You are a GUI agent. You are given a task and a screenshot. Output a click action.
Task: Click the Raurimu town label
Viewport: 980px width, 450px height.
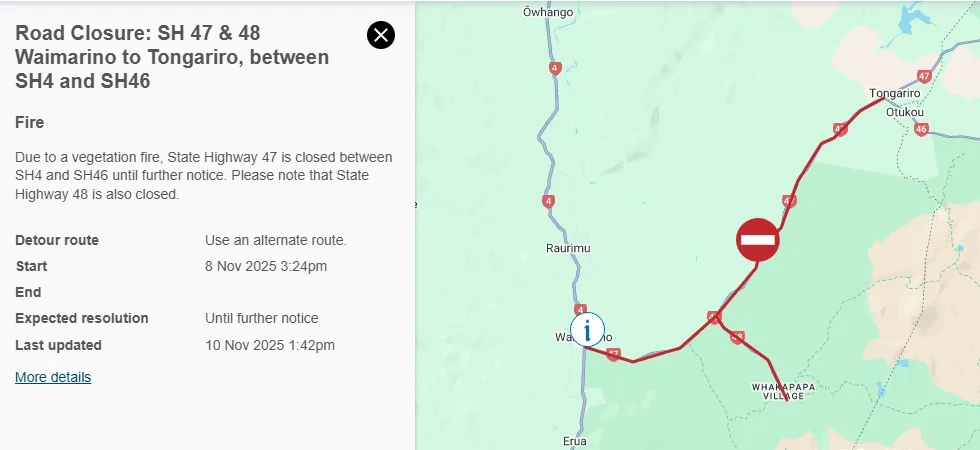(x=564, y=247)
